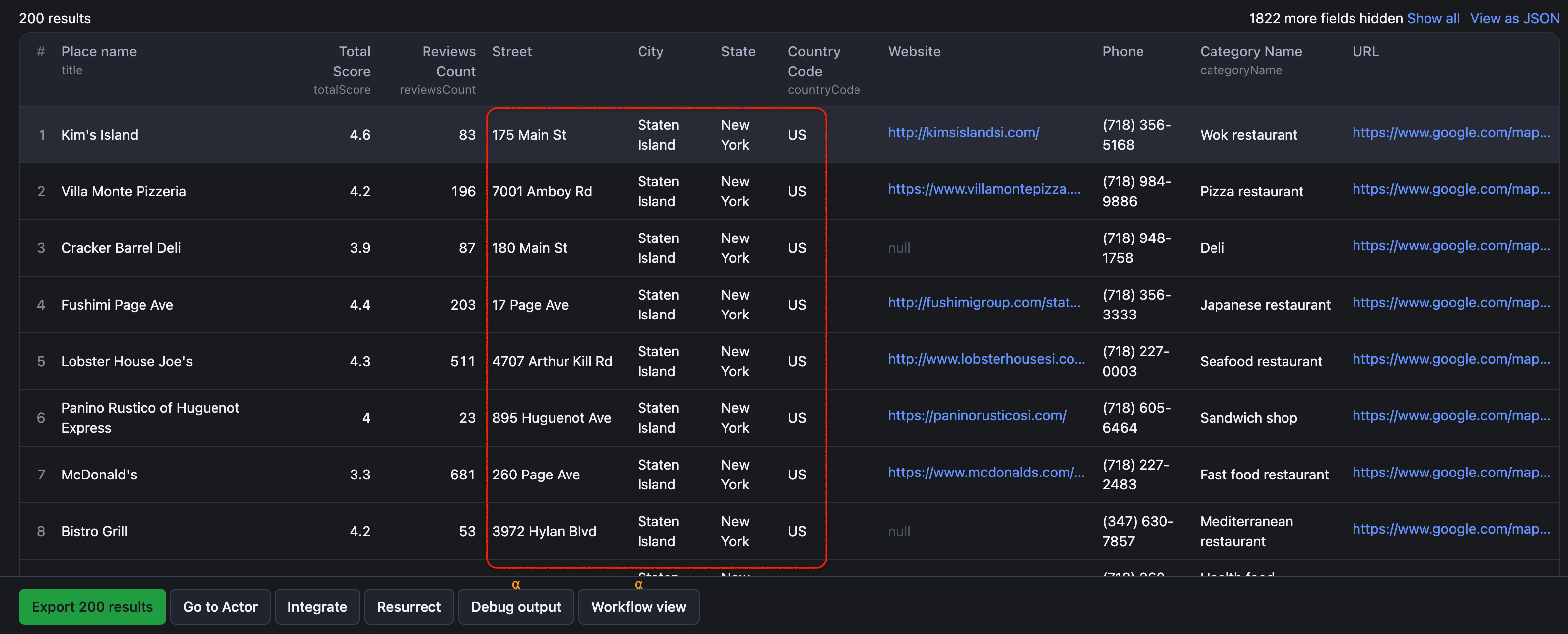
Task: Click the 260 Page Ave street cell
Action: 536,475
